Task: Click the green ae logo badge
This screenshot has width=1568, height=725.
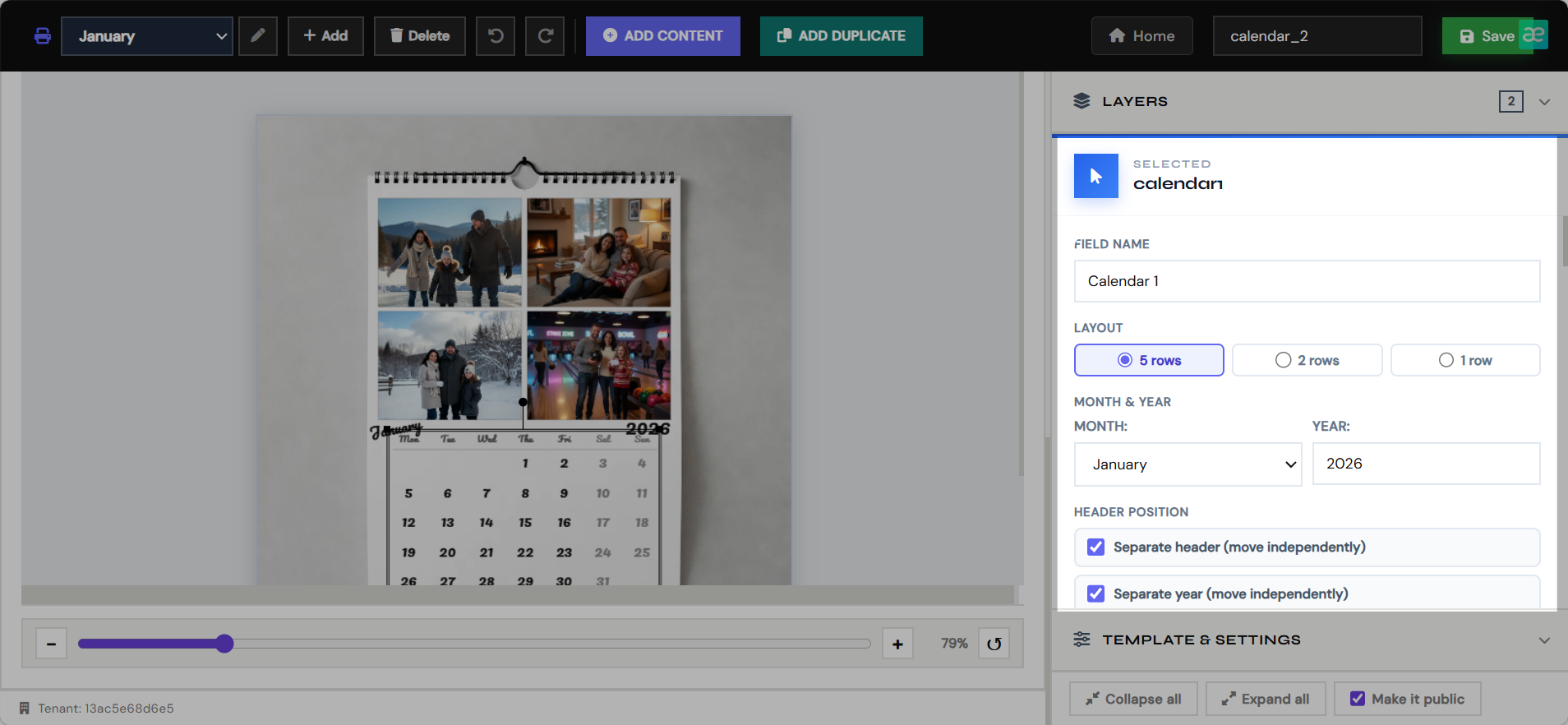Action: [x=1533, y=35]
